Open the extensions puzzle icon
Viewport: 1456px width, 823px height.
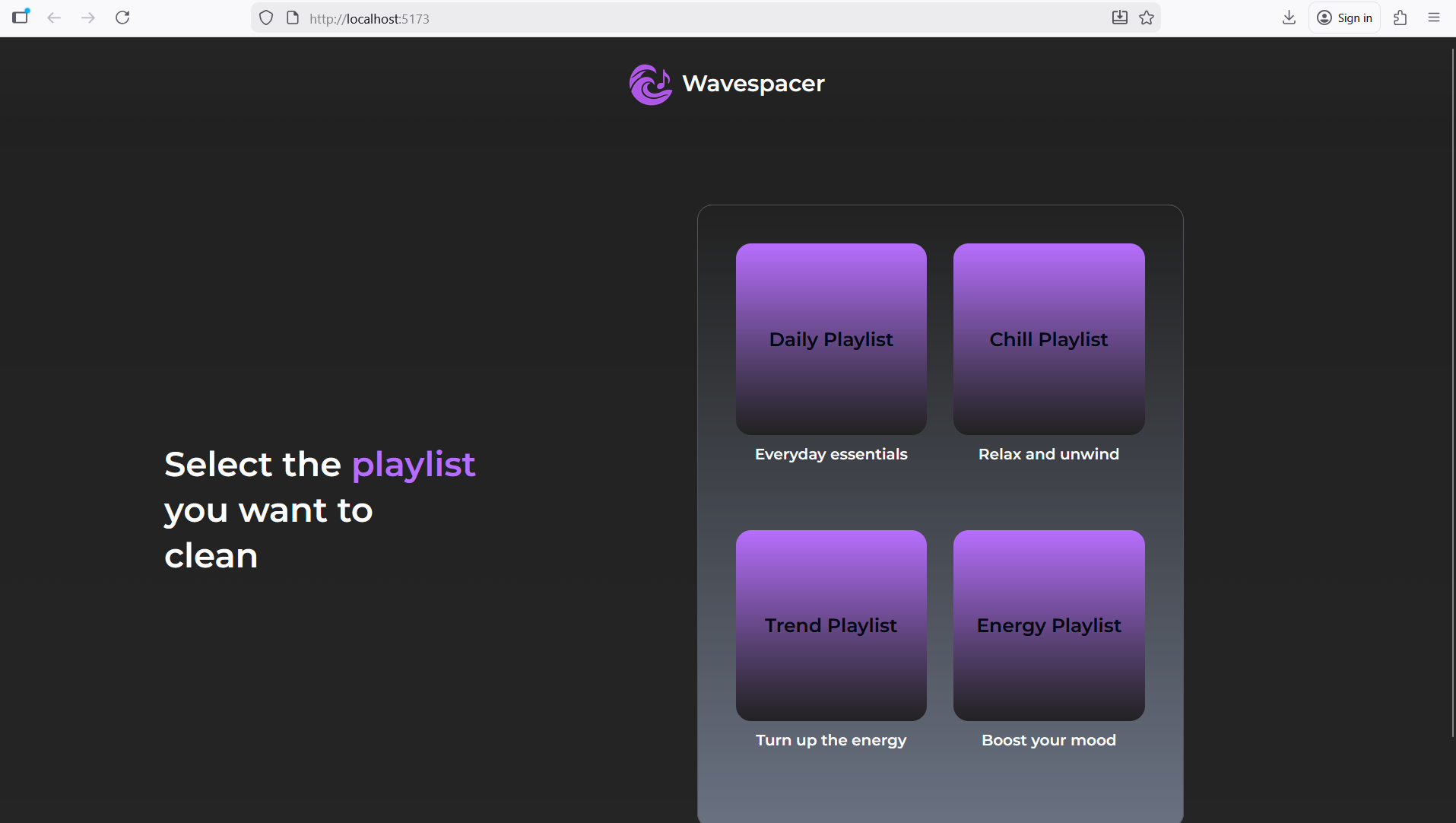(1400, 17)
